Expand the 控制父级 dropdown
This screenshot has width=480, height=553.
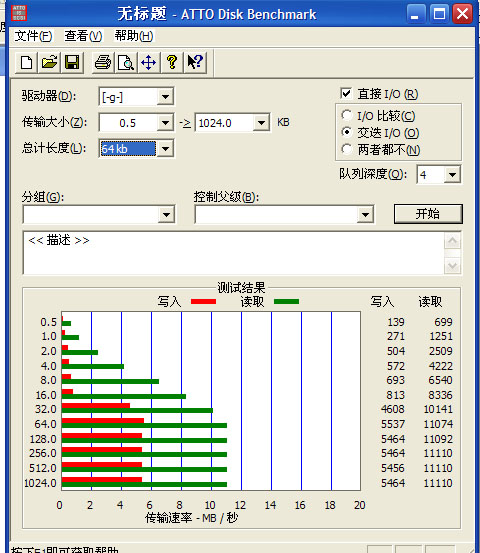pos(365,214)
